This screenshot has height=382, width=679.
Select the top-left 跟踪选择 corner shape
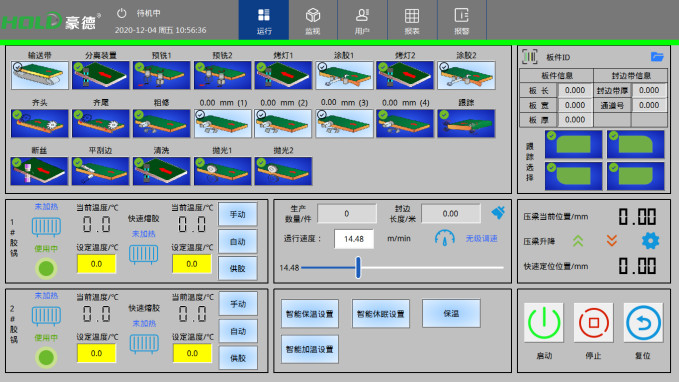(573, 144)
